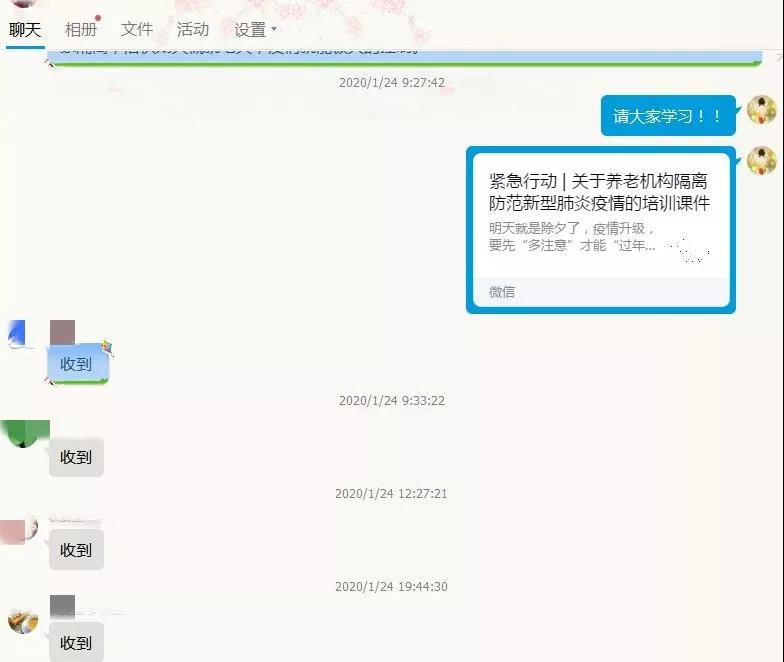Go to the 活动 tab
Viewport: 784px width, 662px height.
tap(192, 30)
